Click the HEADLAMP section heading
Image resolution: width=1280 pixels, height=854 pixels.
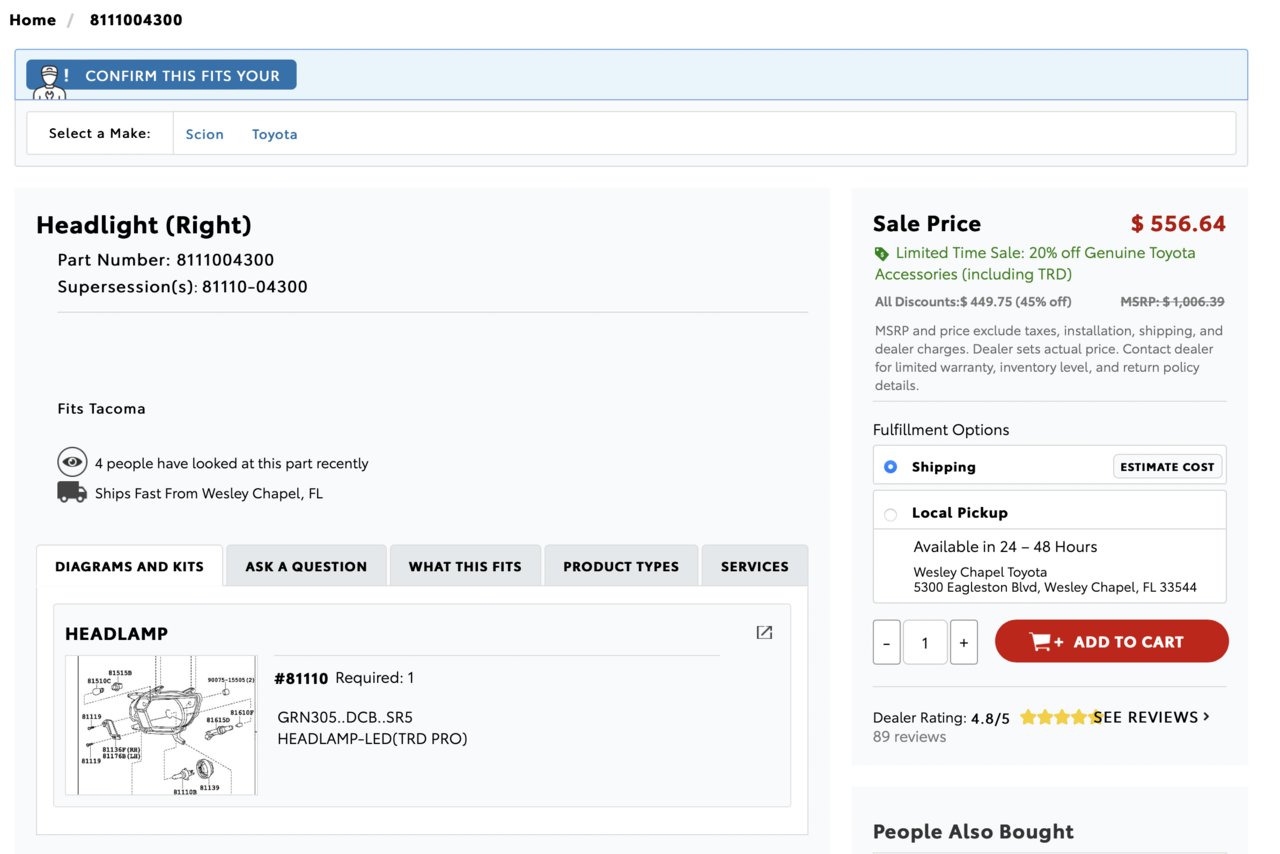pyautogui.click(x=116, y=634)
